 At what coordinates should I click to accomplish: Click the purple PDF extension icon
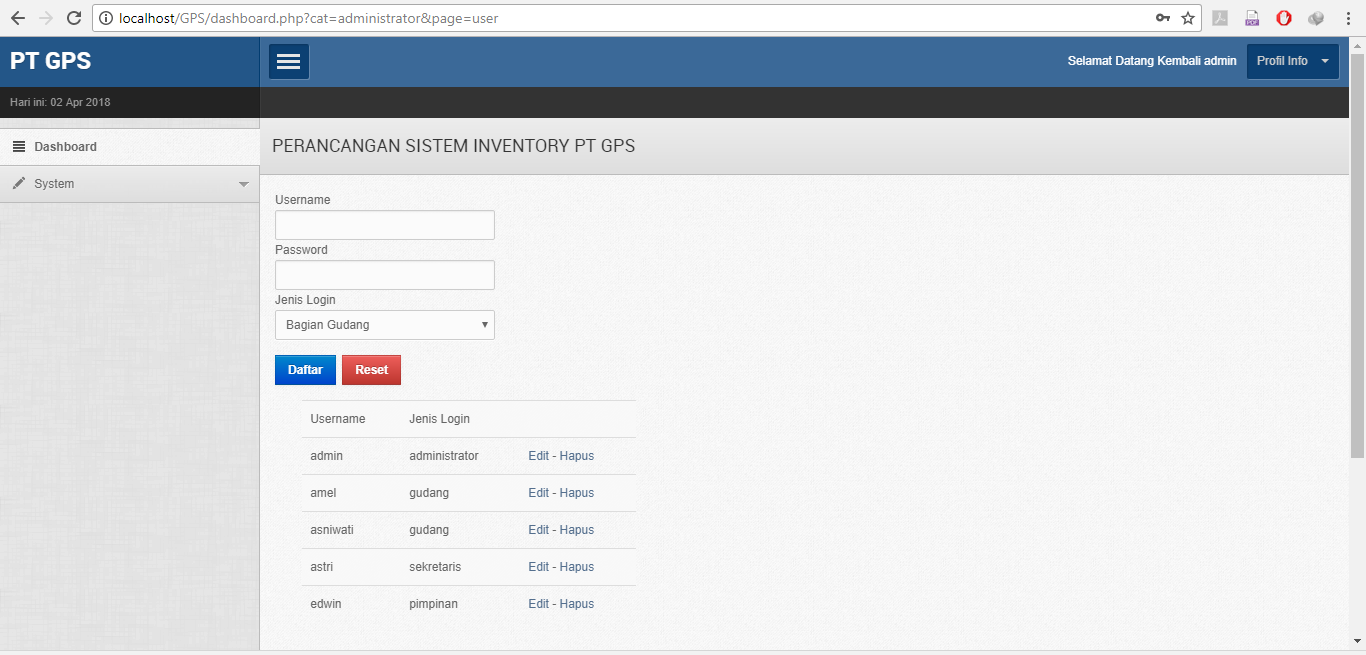pos(1252,18)
